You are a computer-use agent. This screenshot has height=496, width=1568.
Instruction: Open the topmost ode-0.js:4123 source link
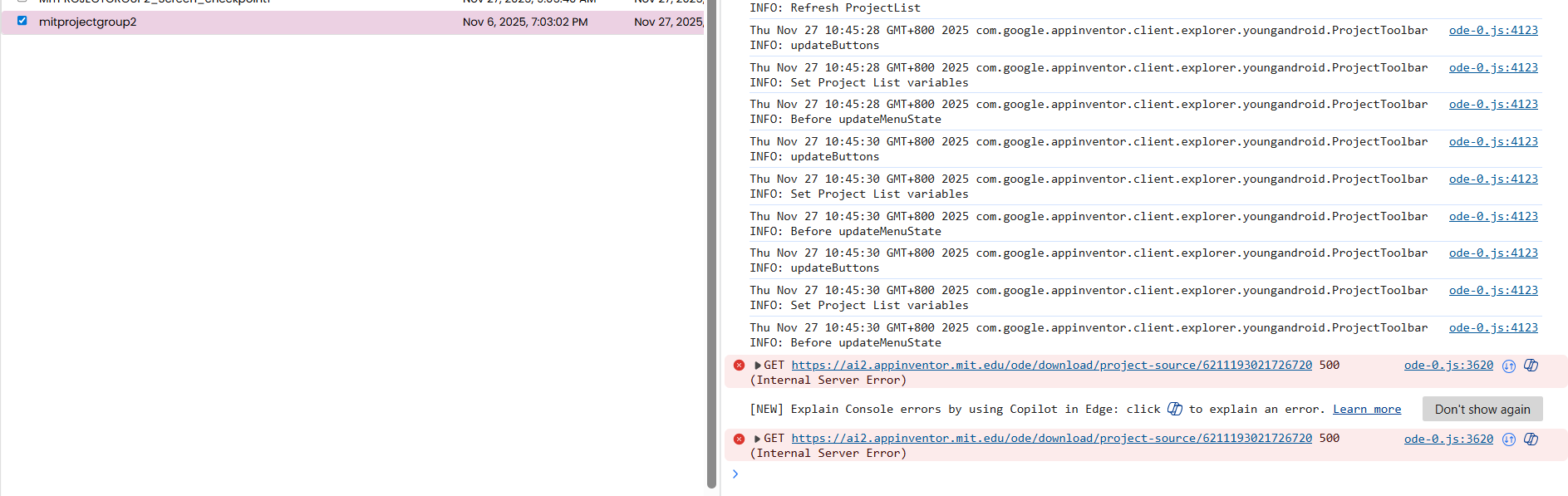tap(1493, 31)
